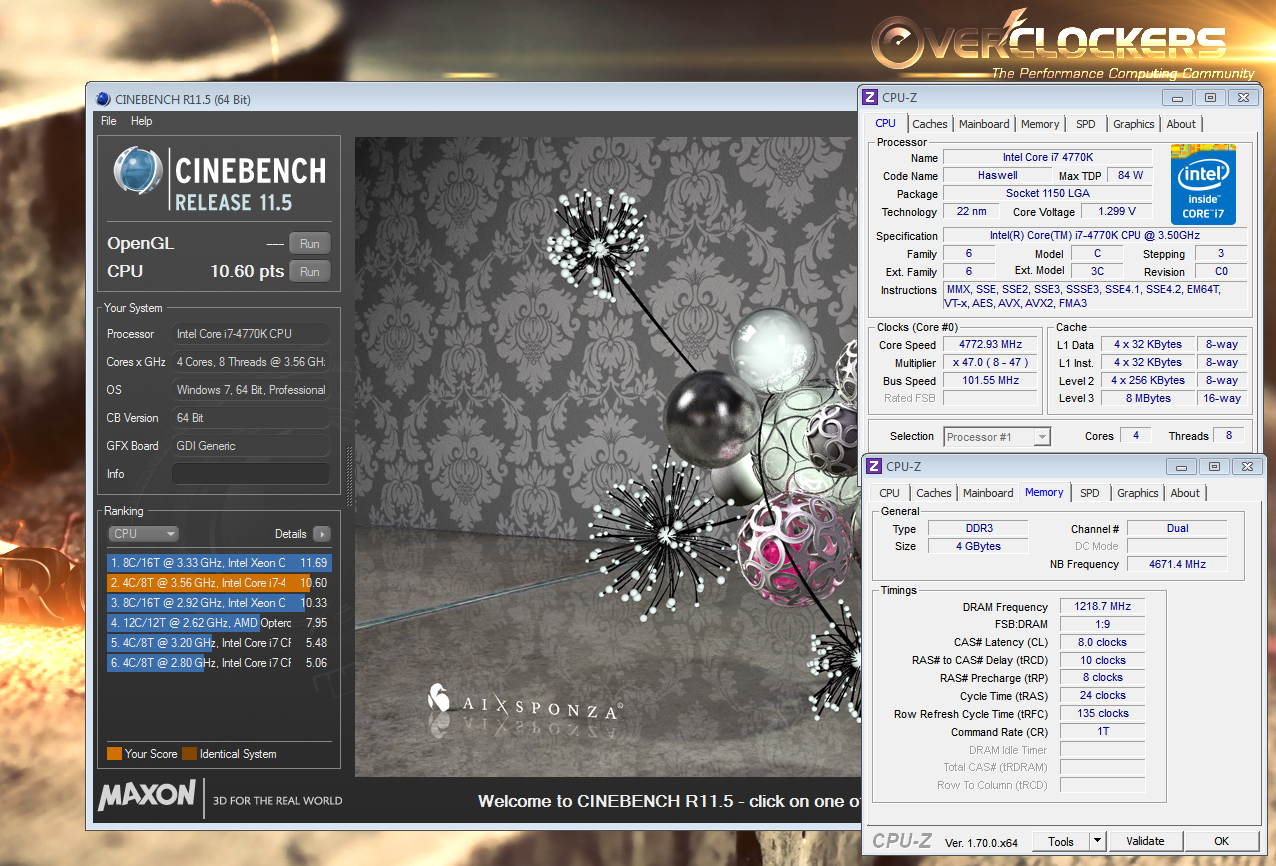Click OK in lower CPU-Z window
Viewport: 1276px width, 866px height.
click(1221, 841)
